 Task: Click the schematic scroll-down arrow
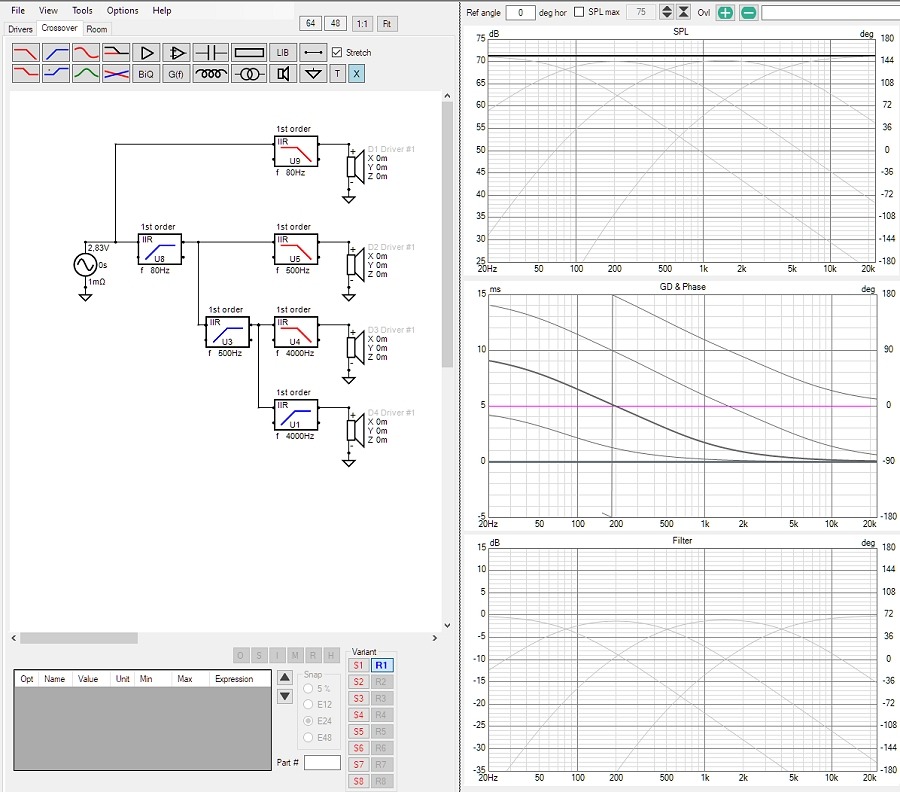tap(447, 626)
